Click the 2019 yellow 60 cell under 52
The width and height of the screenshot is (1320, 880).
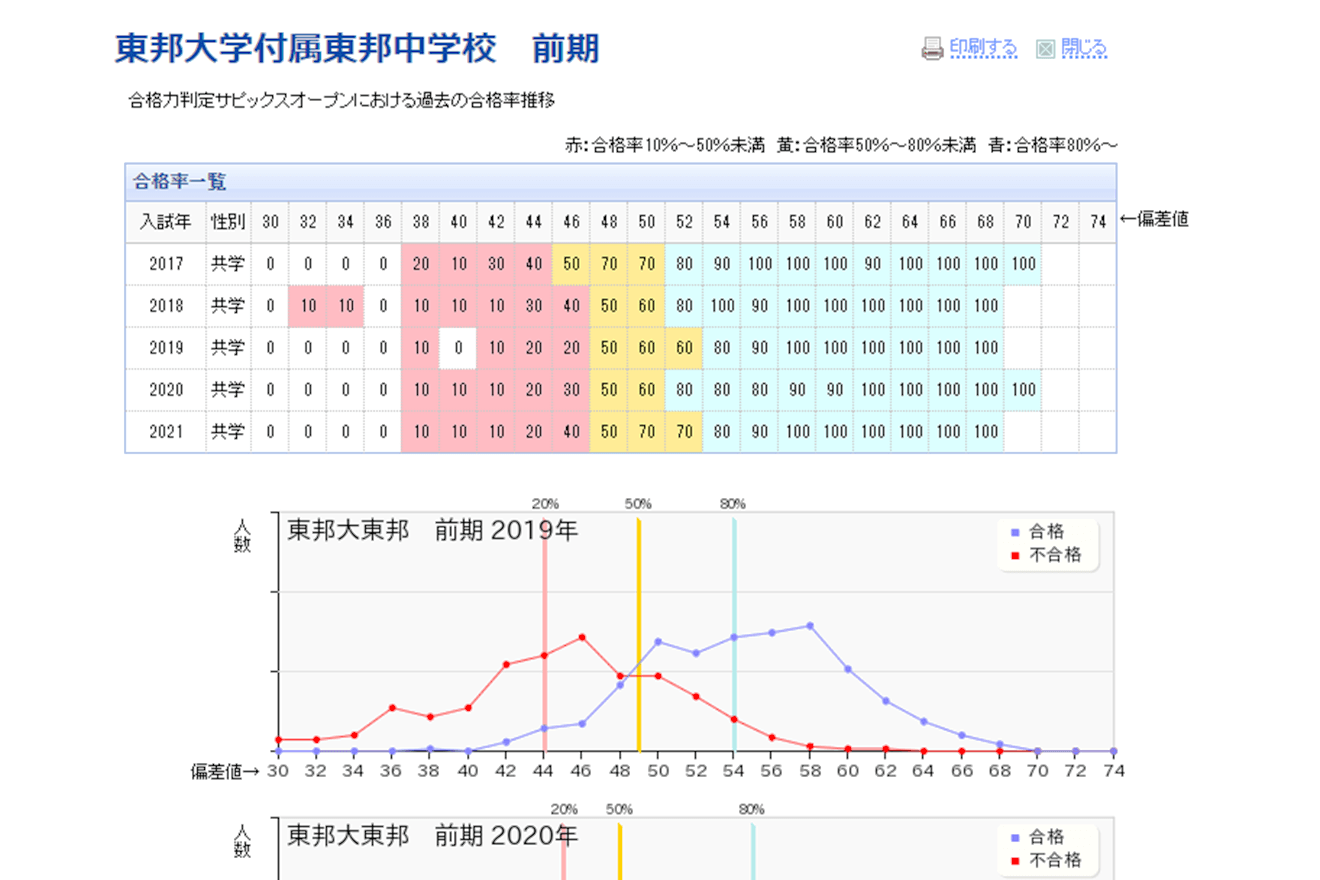684,348
